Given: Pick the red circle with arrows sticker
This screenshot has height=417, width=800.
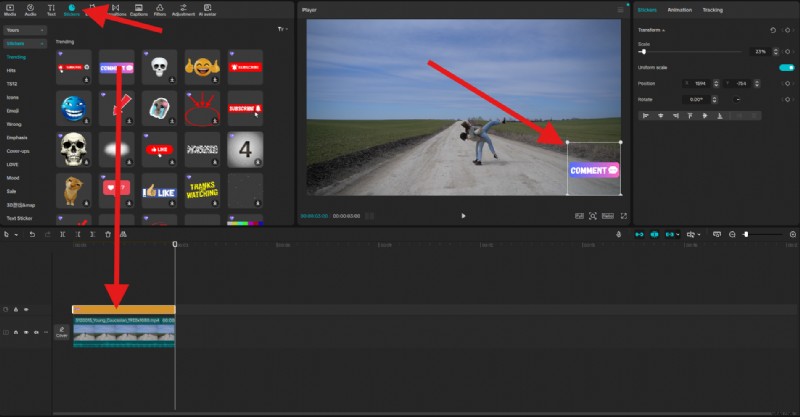Looking at the screenshot, I should pyautogui.click(x=202, y=108).
